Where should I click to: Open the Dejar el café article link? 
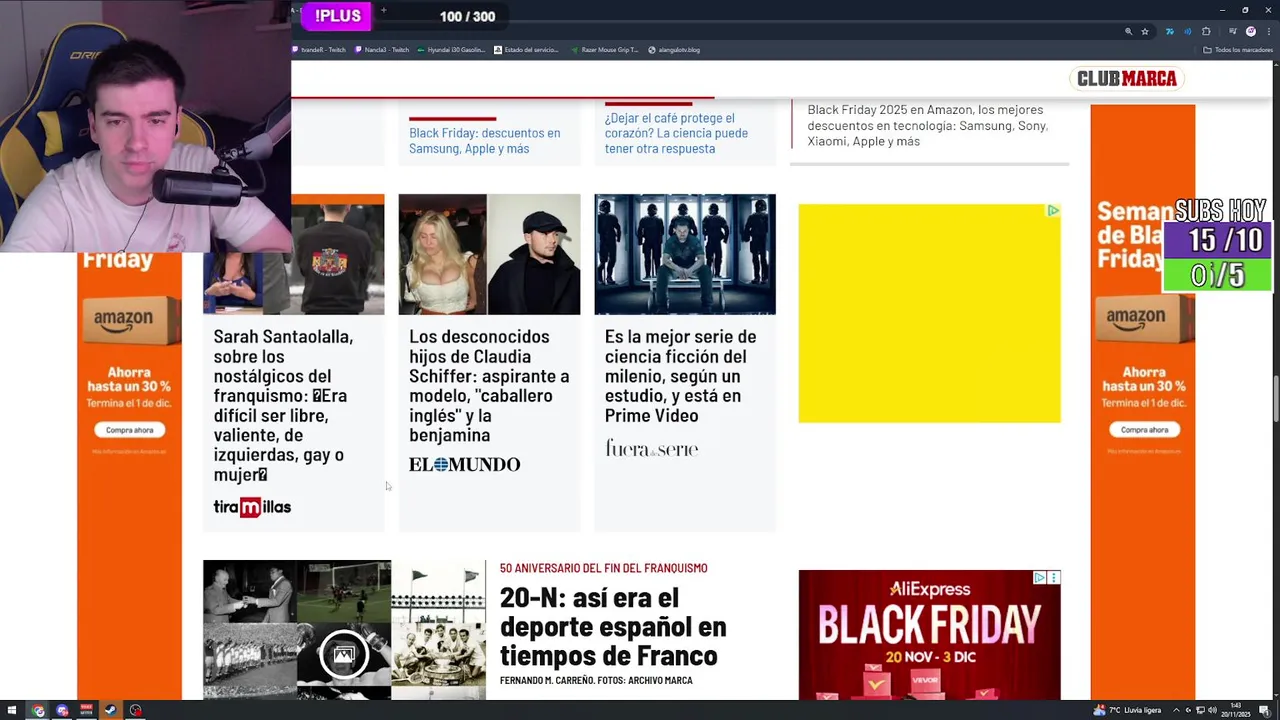pyautogui.click(x=676, y=132)
